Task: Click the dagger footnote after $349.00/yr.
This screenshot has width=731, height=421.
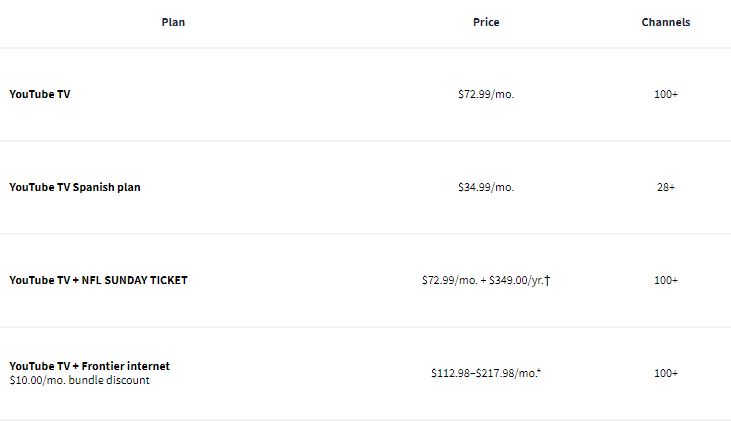Action: [548, 280]
